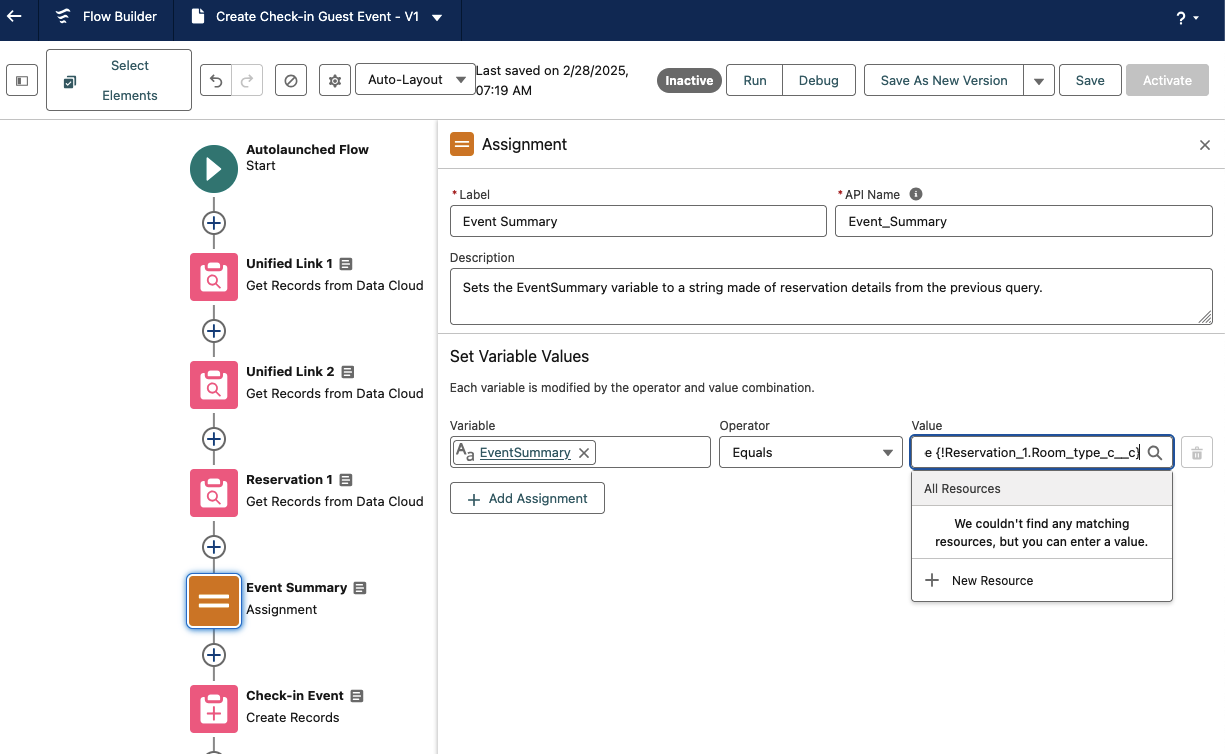
Task: Click the "Autolaunched Flow" label
Action: (307, 149)
